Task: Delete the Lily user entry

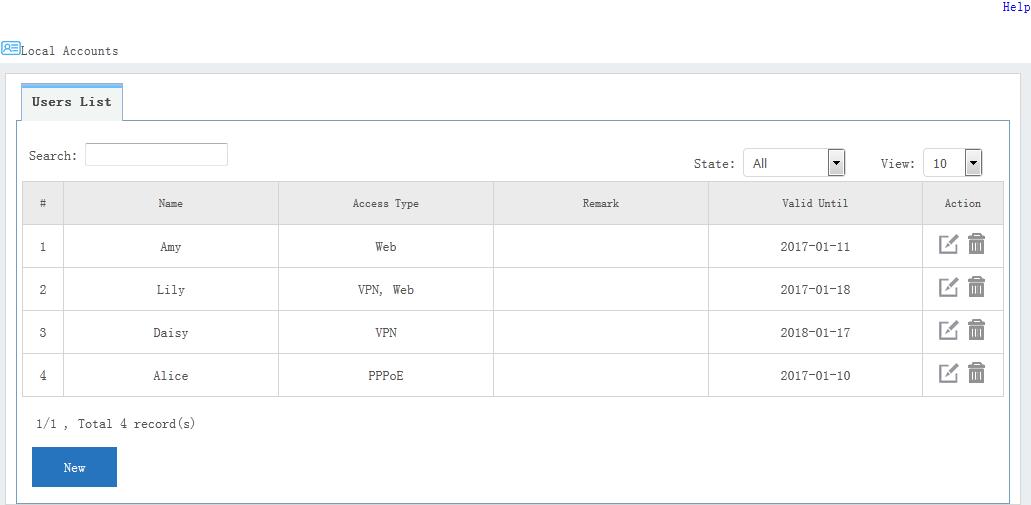Action: 977,287
